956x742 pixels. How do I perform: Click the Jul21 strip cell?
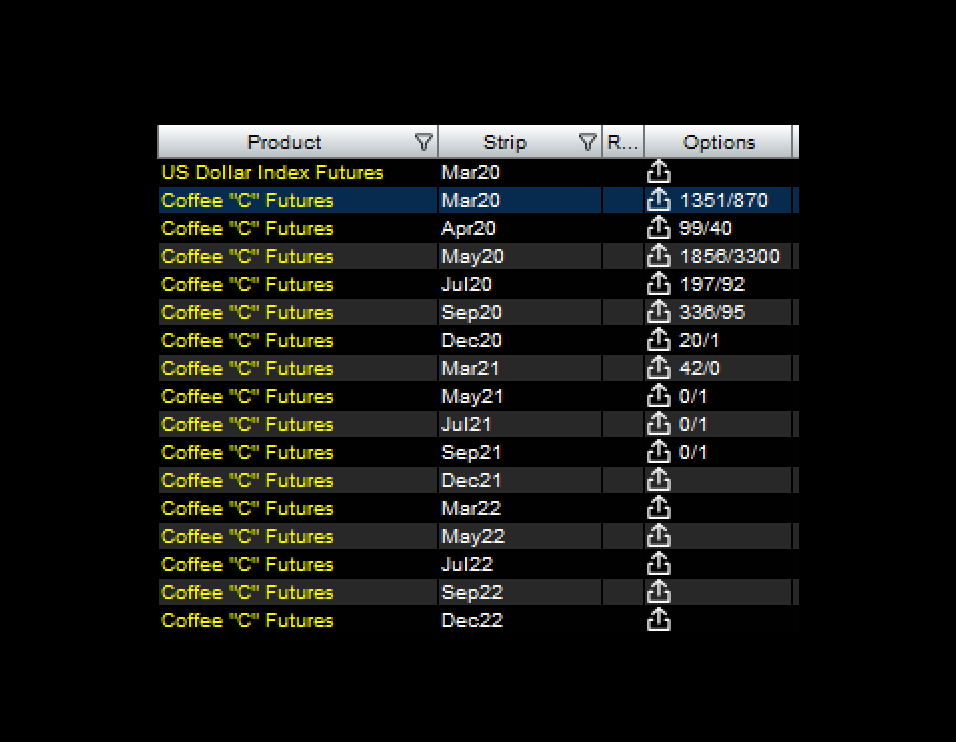[519, 425]
